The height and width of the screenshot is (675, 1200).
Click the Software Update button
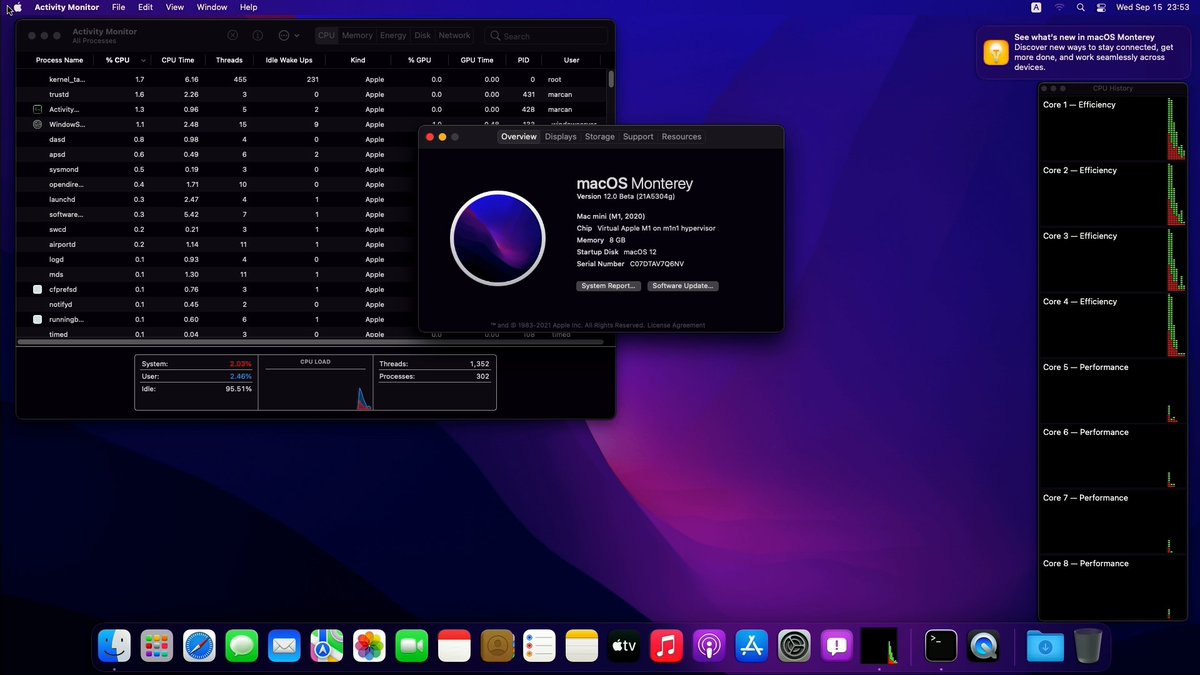point(683,286)
